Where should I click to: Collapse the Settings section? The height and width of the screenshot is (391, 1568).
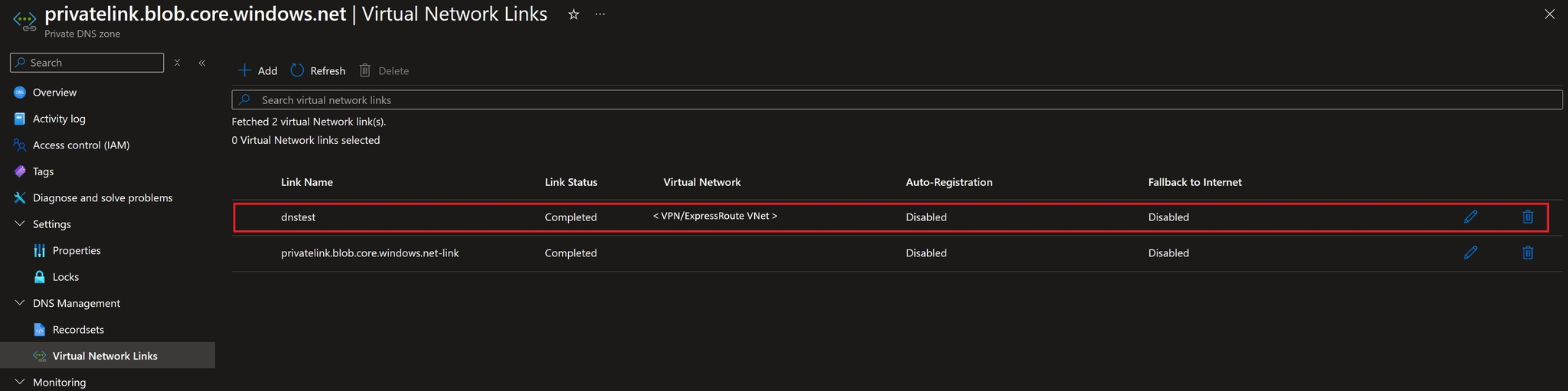tap(20, 224)
